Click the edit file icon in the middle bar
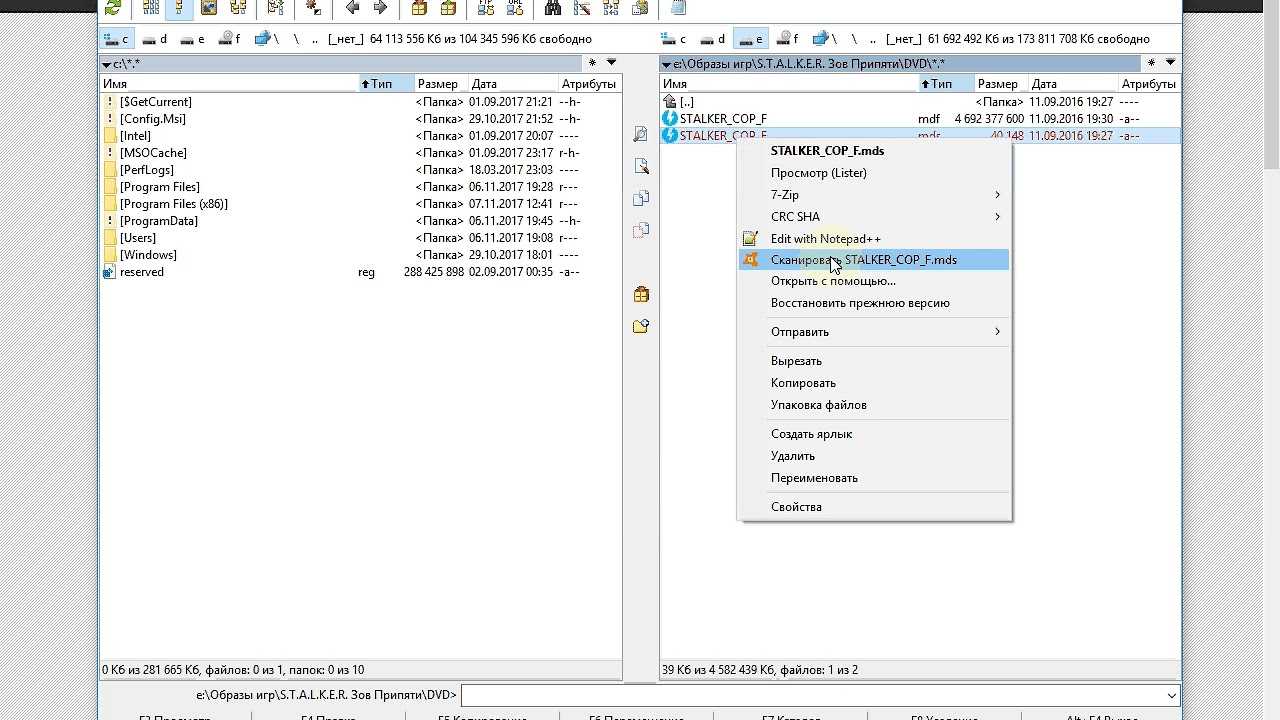Screen dimensions: 1280x720 (x=641, y=166)
